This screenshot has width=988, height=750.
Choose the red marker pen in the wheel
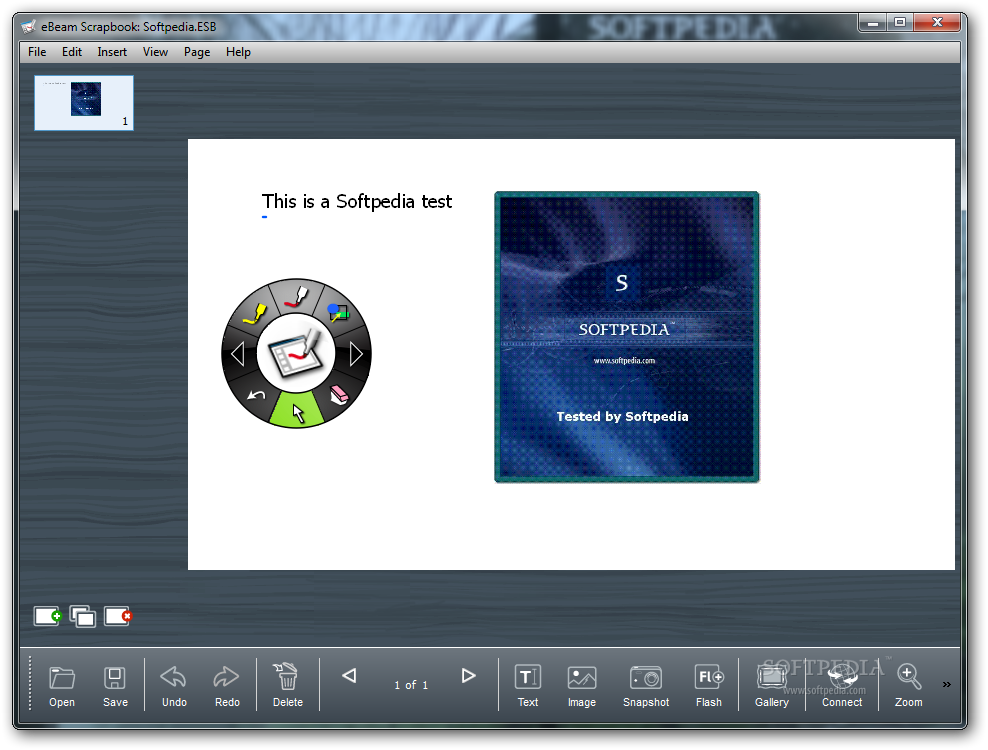(x=296, y=296)
